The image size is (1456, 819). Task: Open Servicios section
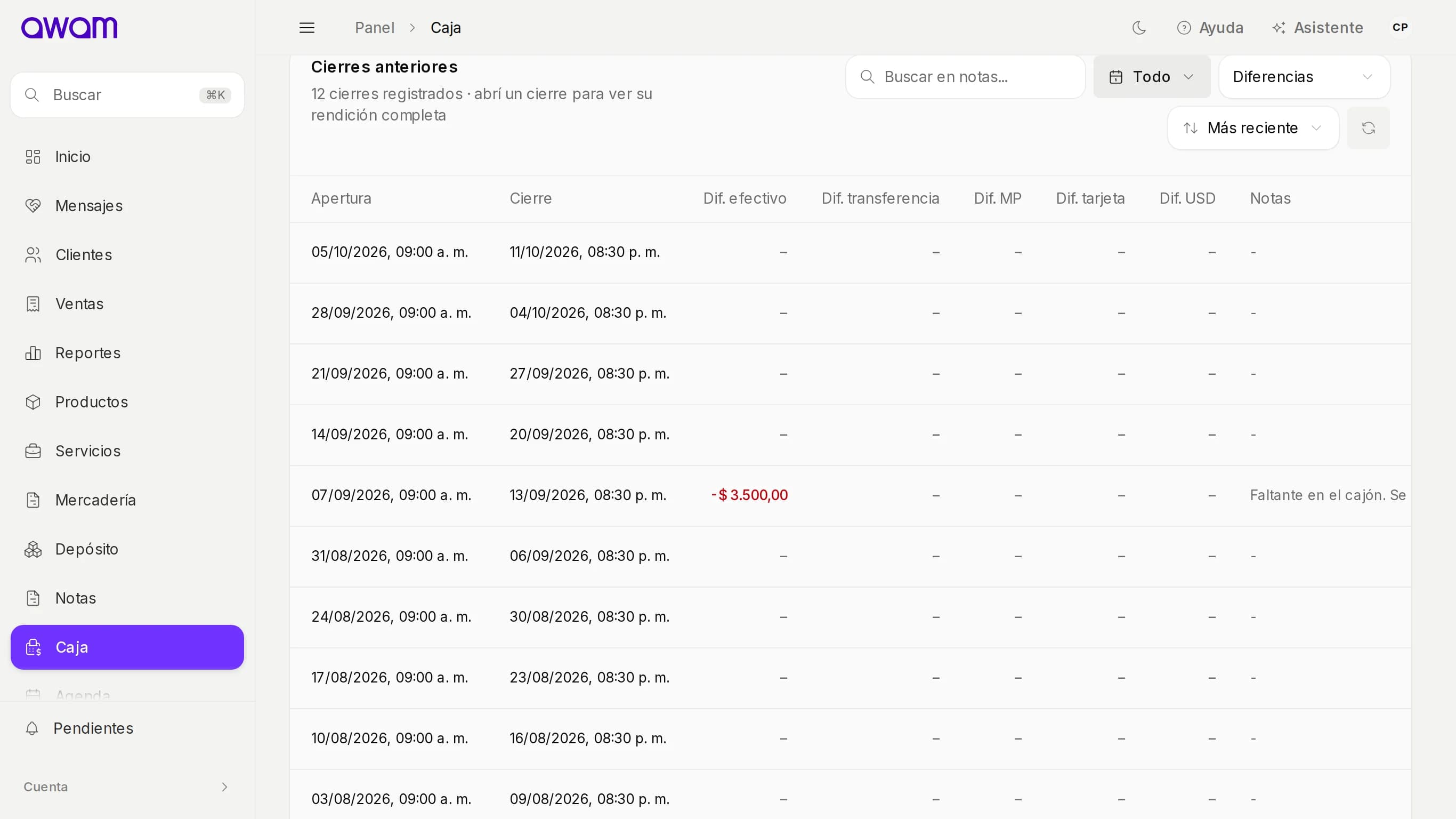[x=127, y=451]
